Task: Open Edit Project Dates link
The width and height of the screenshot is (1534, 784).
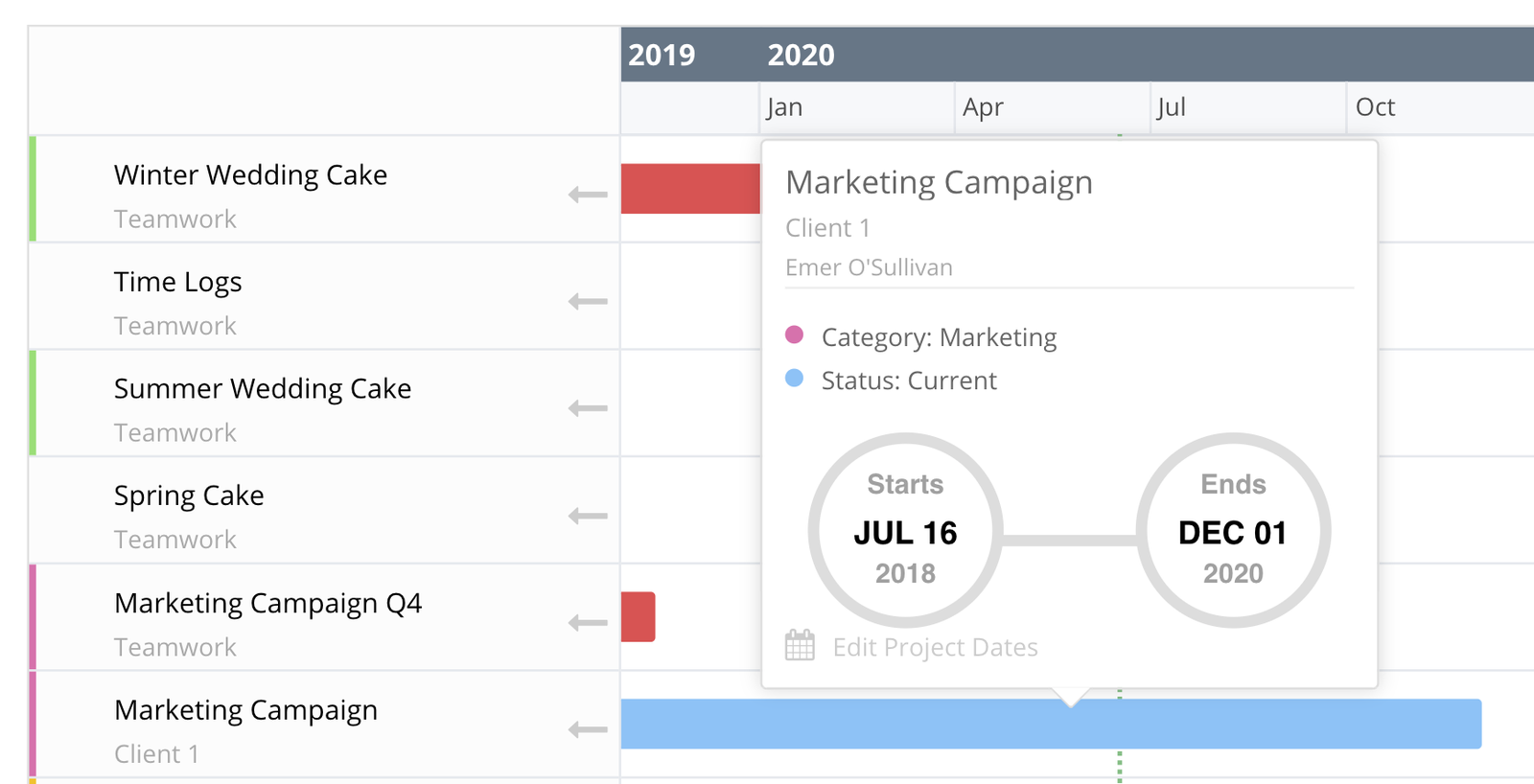Action: pos(935,648)
